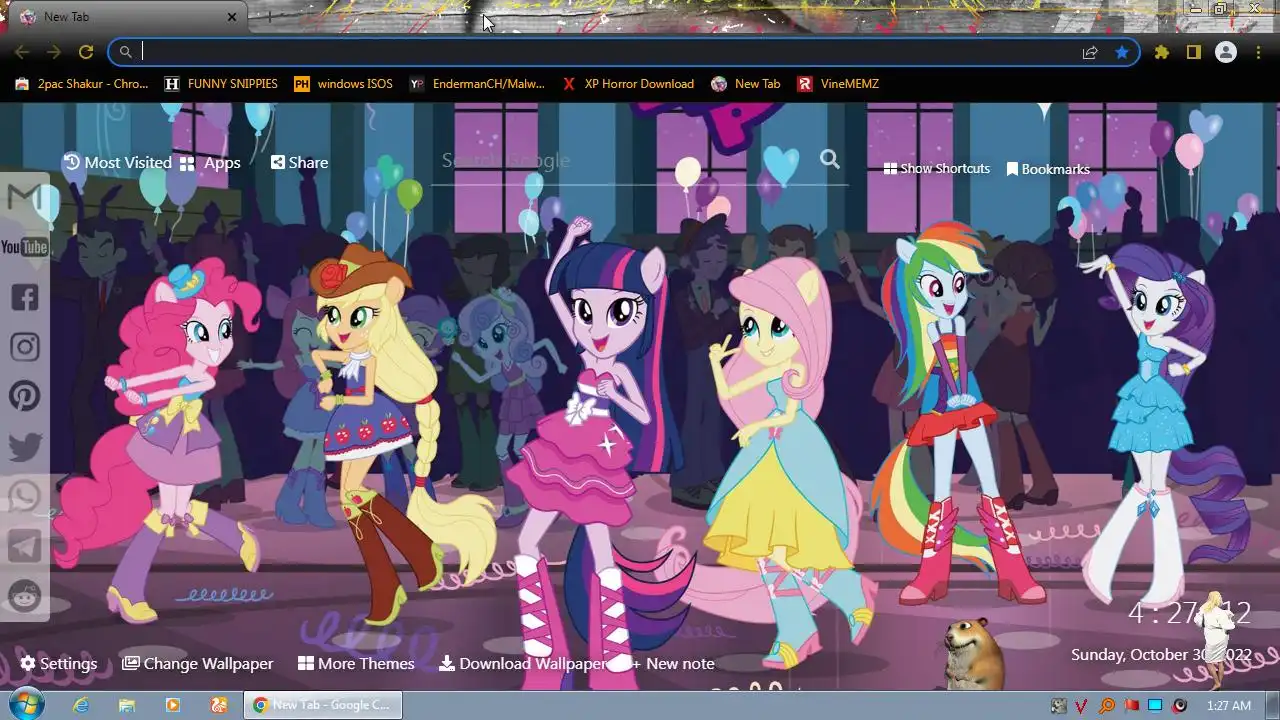Open Pinterest icon in the sidebar
The width and height of the screenshot is (1280, 720).
coord(24,396)
